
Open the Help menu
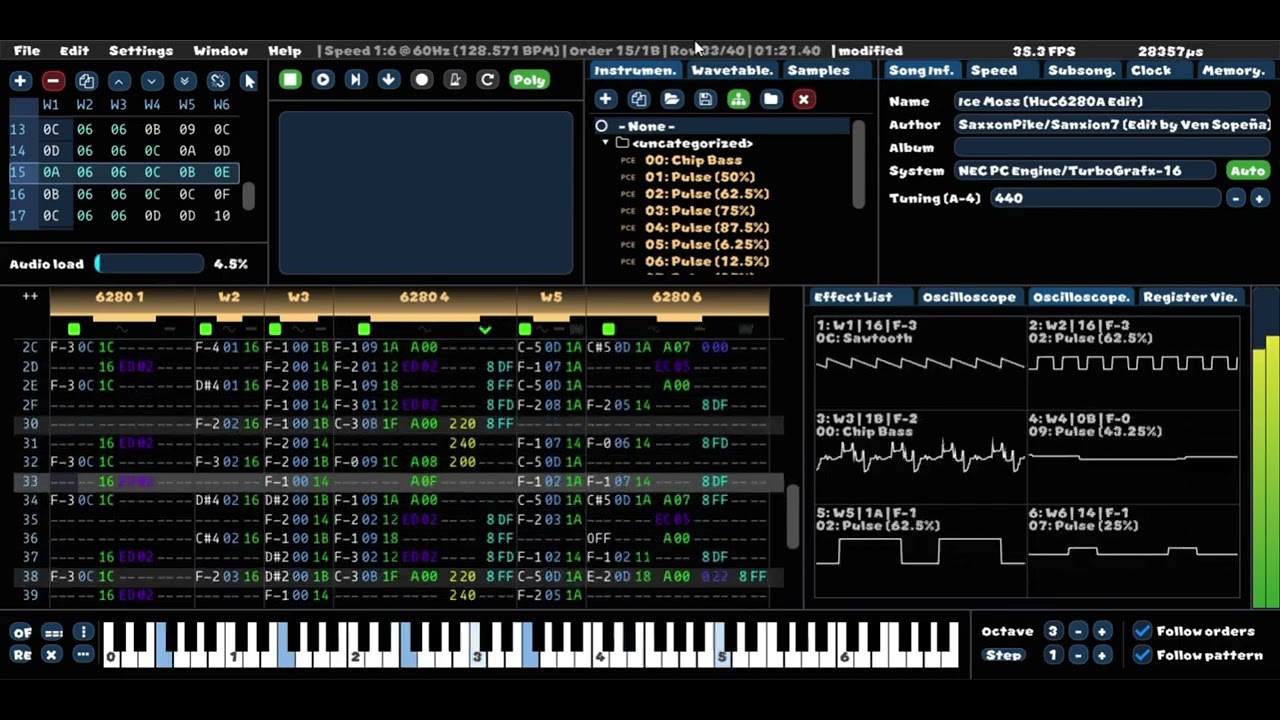tap(284, 50)
